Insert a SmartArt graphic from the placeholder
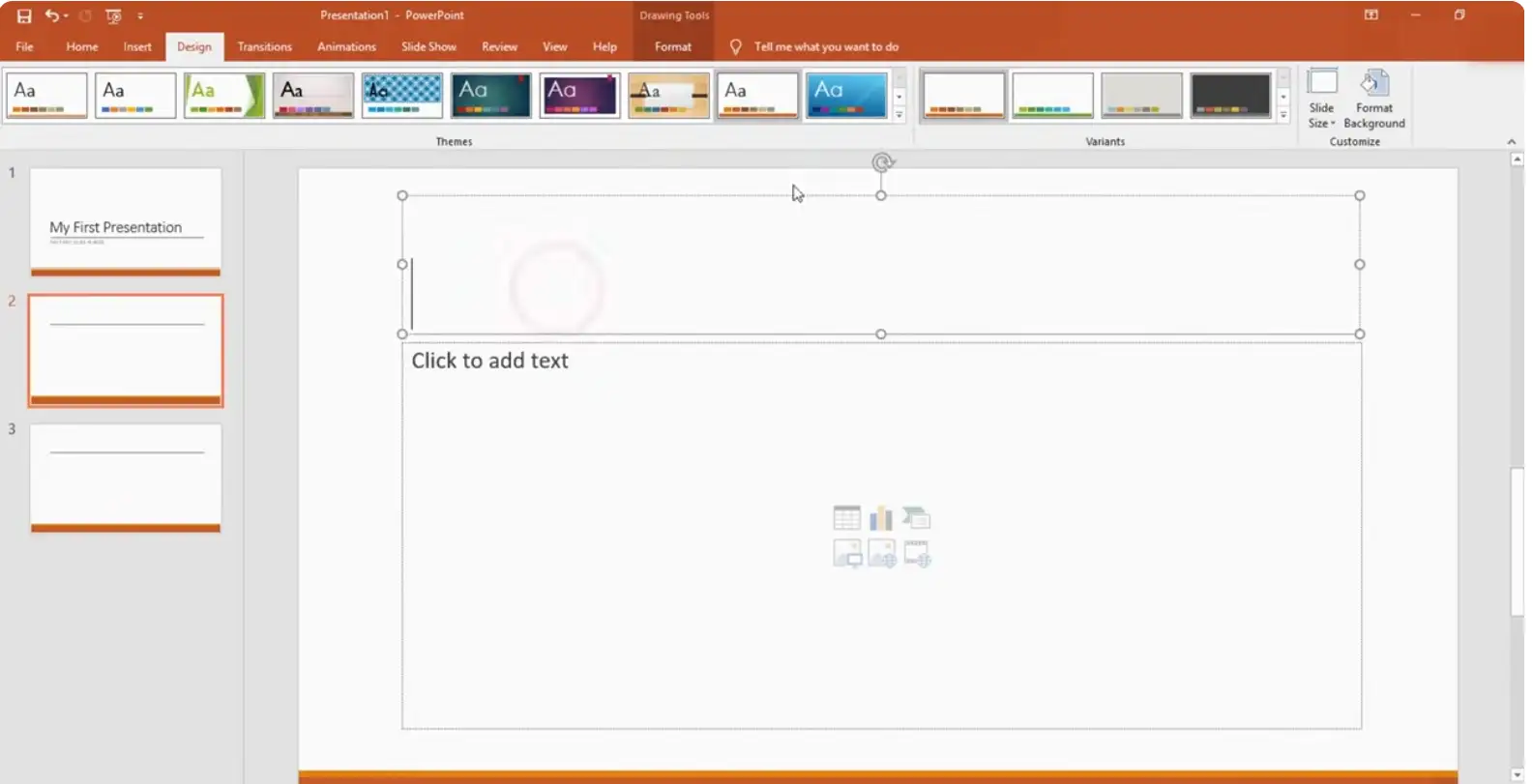Screen dimensions: 1533x784 tap(917, 518)
